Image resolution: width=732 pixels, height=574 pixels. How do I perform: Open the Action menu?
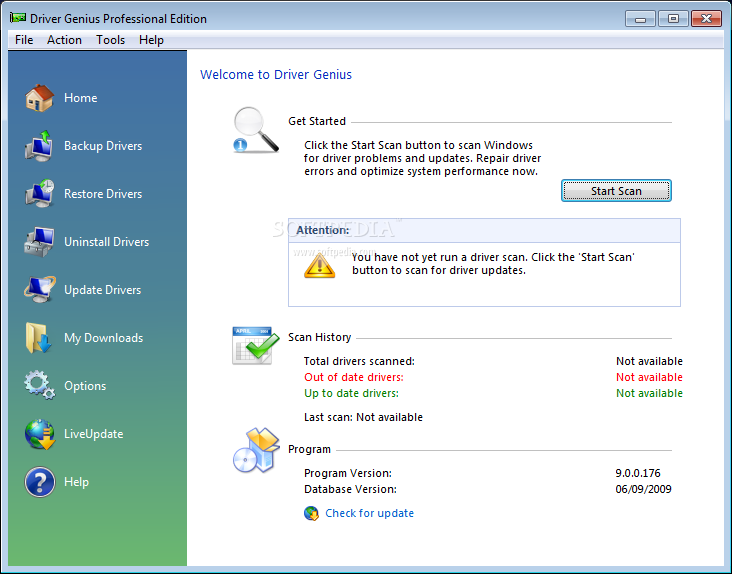(64, 40)
